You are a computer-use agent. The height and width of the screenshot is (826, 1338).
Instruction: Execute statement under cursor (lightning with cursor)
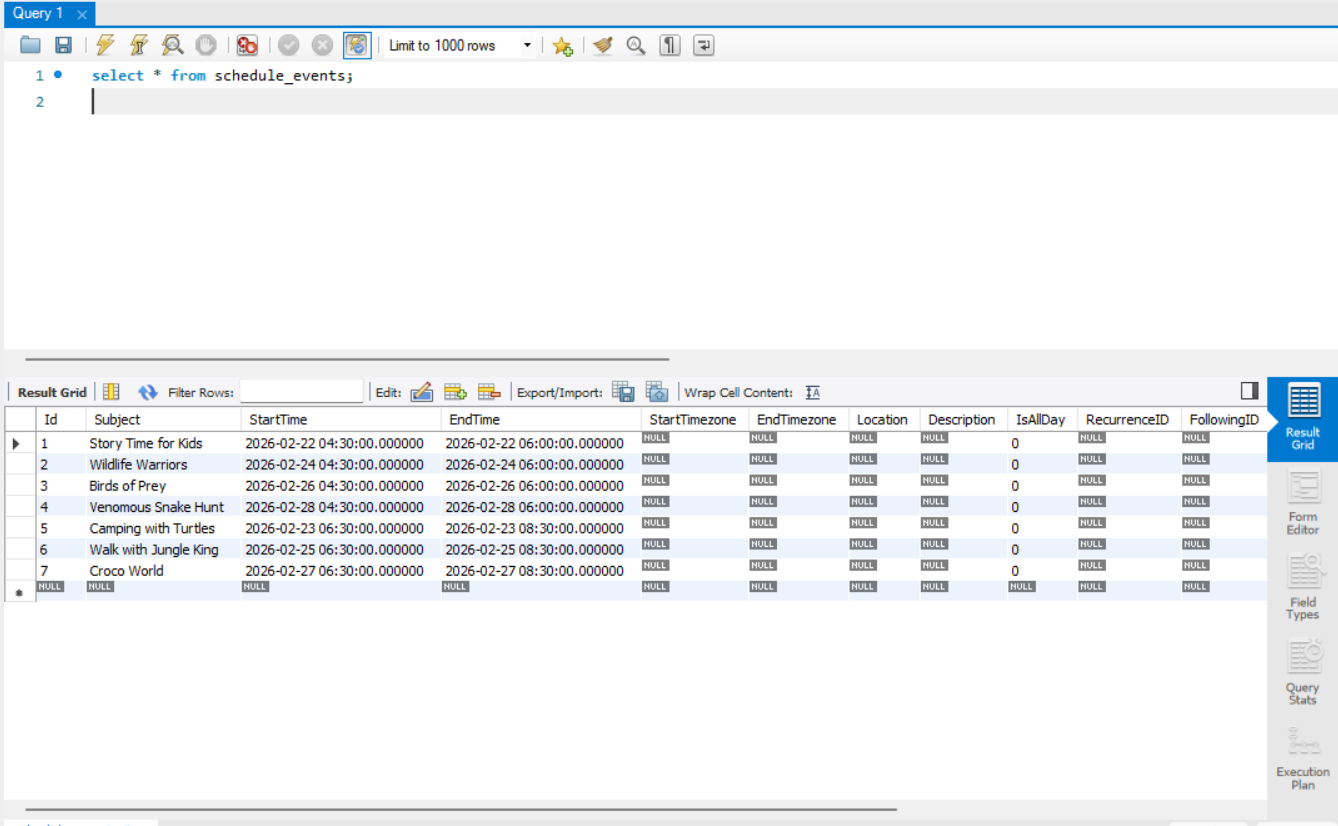click(x=139, y=45)
